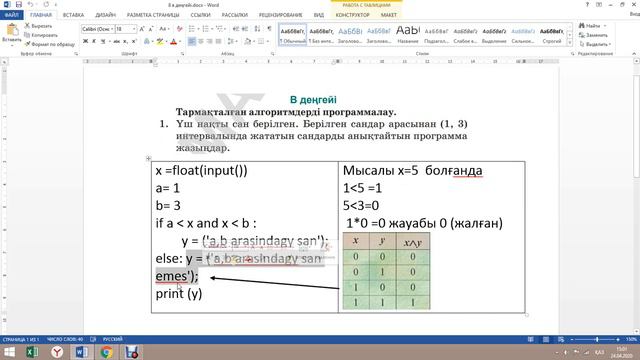Open the ФАЙЛ tab
640x360 pixels.
click(11, 15)
